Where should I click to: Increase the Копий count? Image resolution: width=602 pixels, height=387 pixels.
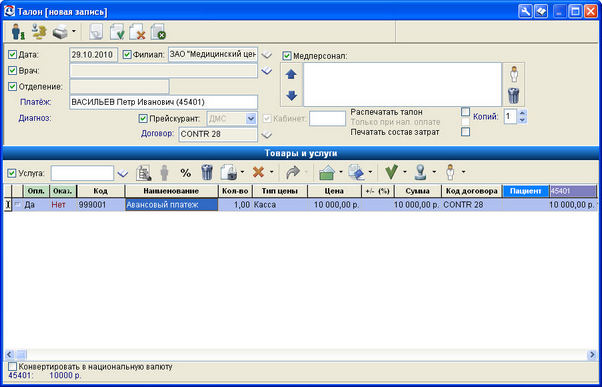[x=522, y=113]
